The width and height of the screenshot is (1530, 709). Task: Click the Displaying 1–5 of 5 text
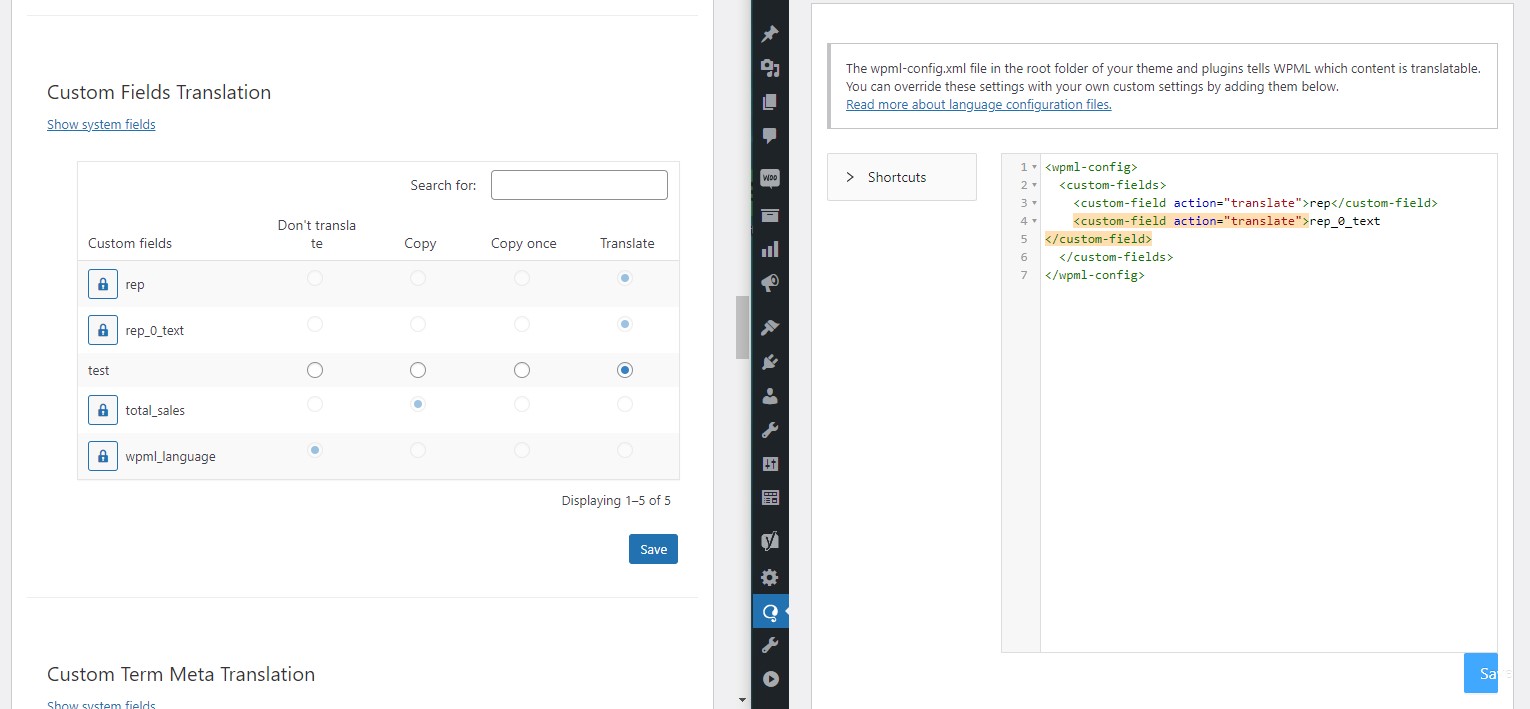[616, 500]
